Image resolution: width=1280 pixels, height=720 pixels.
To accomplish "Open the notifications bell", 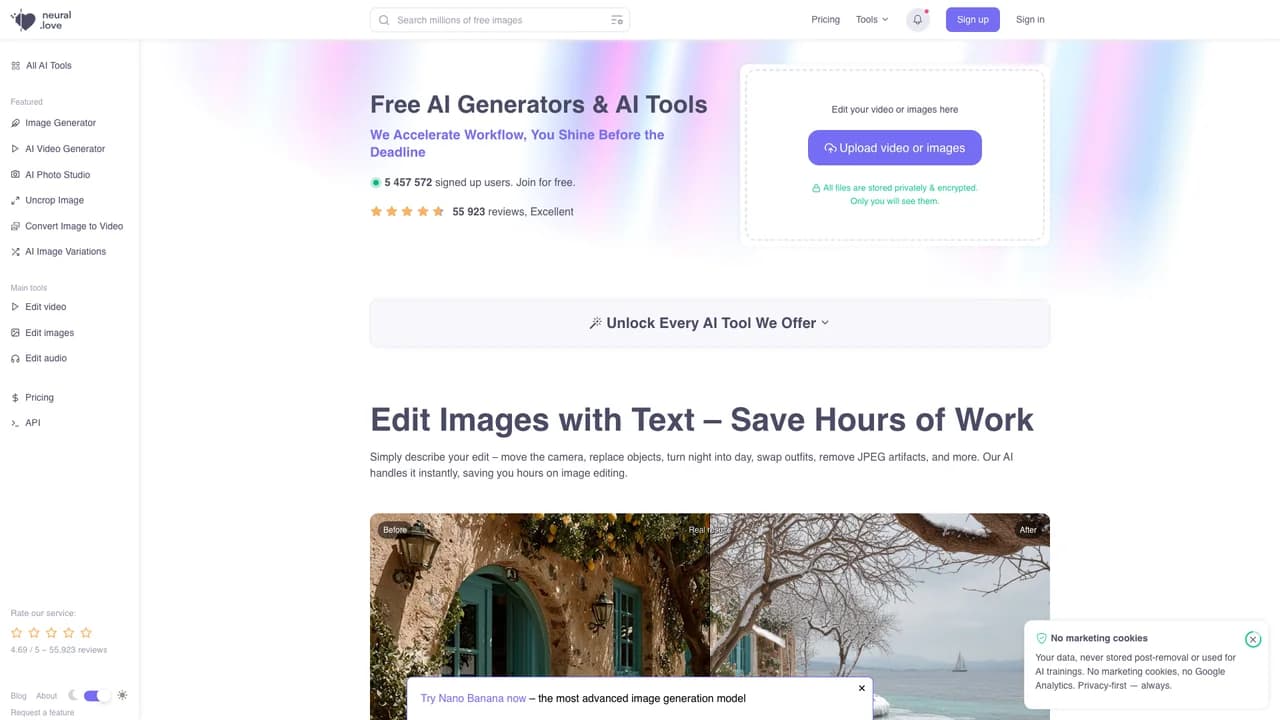I will (x=918, y=20).
